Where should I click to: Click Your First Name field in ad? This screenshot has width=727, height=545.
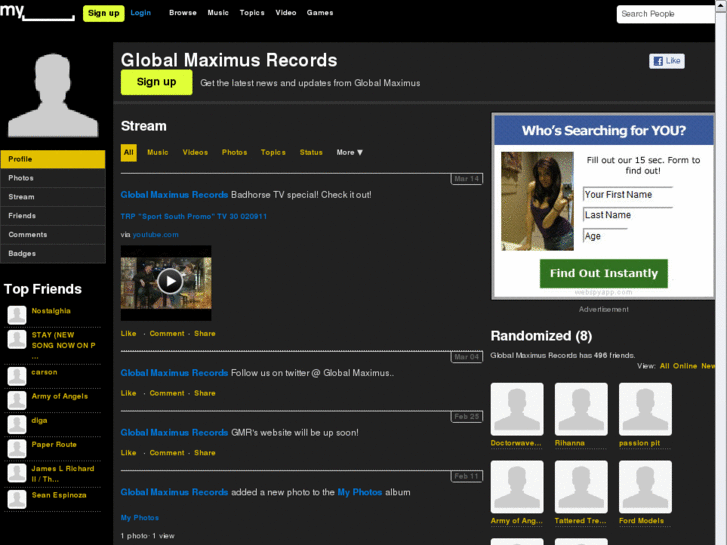[627, 194]
